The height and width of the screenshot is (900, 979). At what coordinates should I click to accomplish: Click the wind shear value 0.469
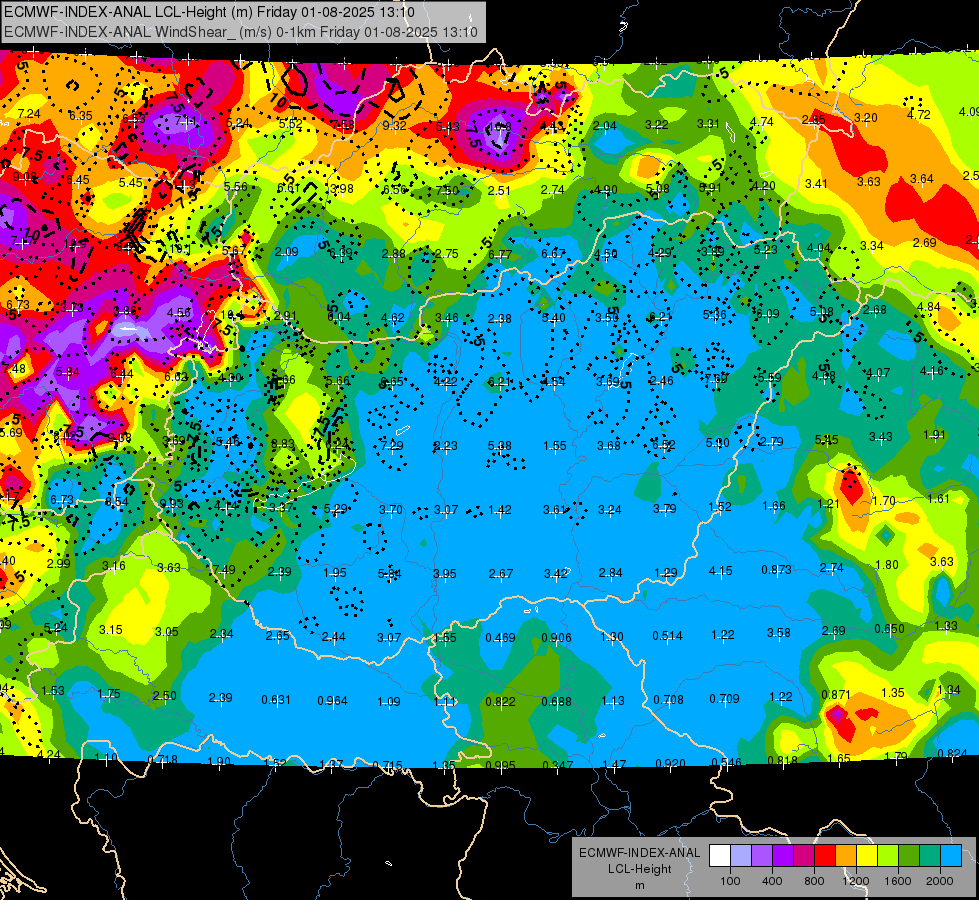(x=500, y=638)
